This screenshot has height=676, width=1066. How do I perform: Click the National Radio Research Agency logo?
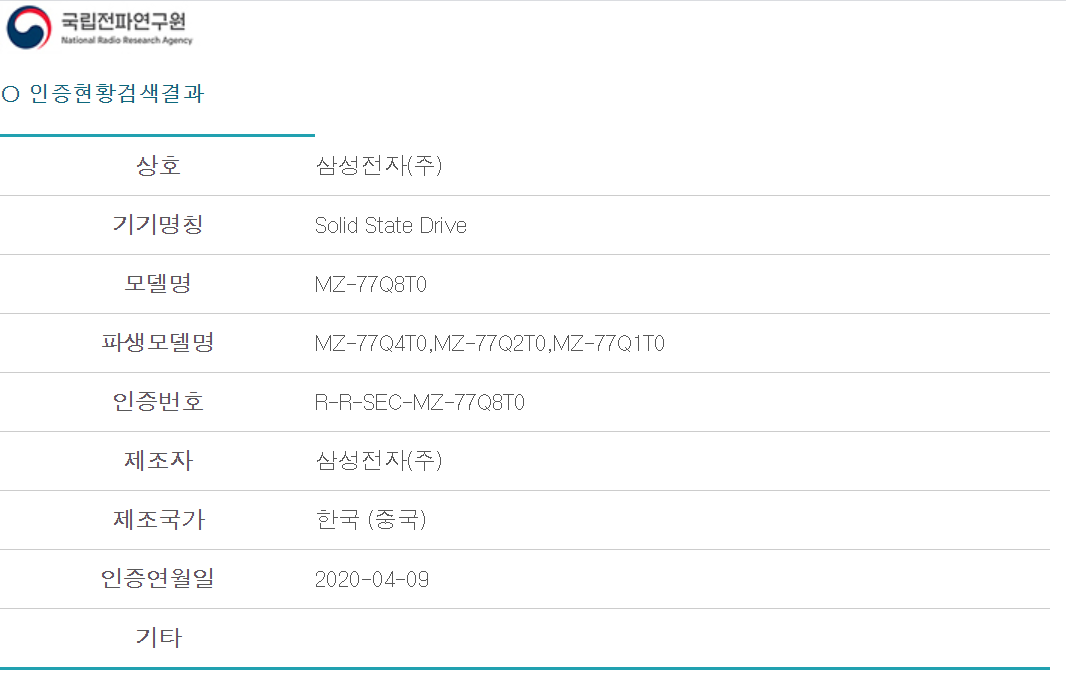(x=28, y=28)
